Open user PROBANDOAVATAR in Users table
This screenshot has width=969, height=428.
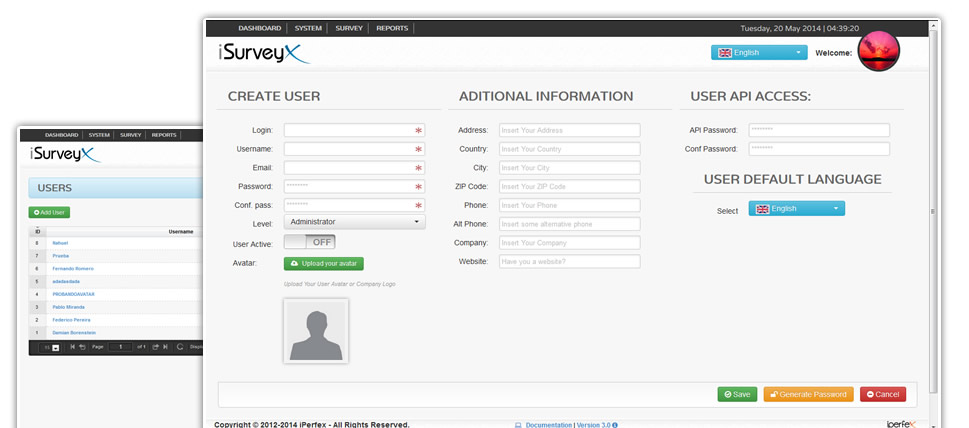tap(74, 295)
